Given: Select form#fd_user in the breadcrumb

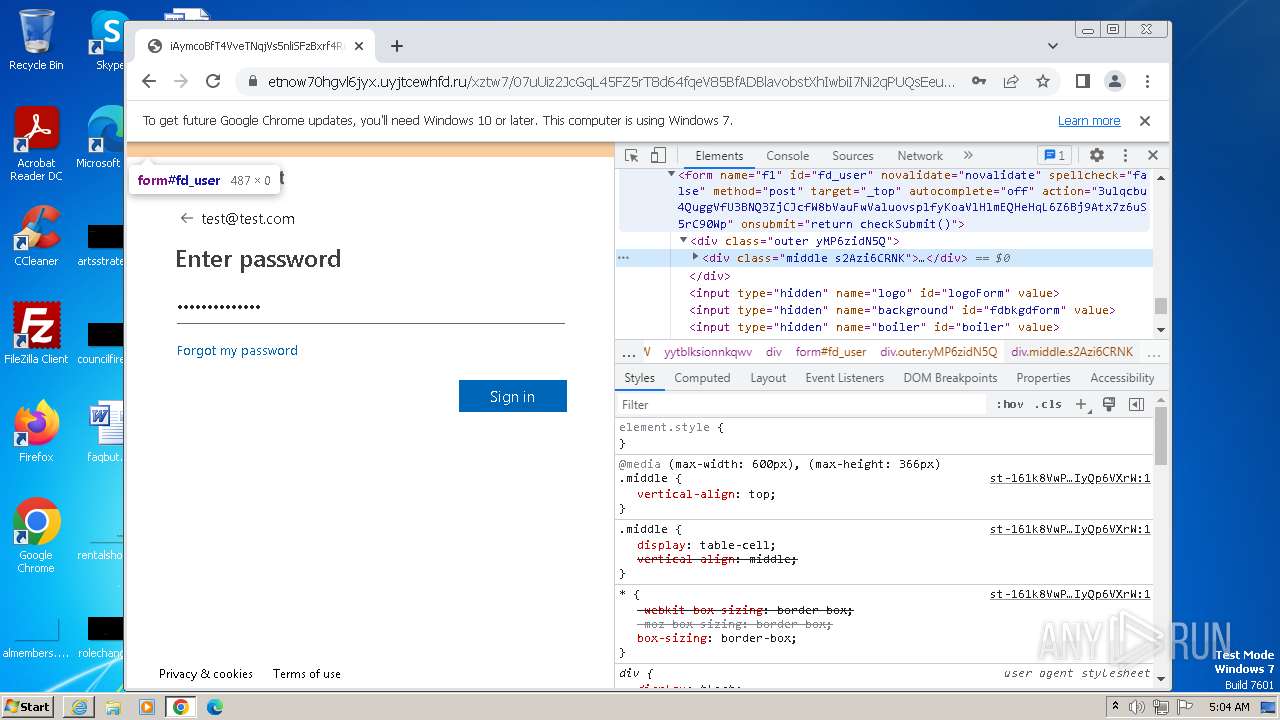Looking at the screenshot, I should point(831,352).
